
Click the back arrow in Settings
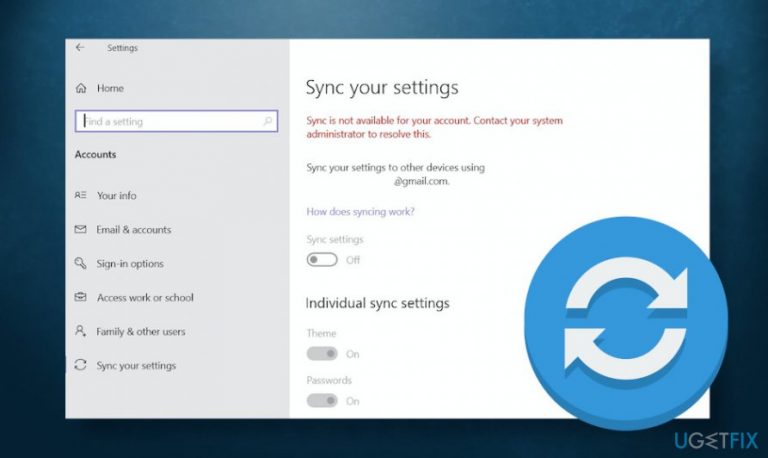[x=80, y=48]
